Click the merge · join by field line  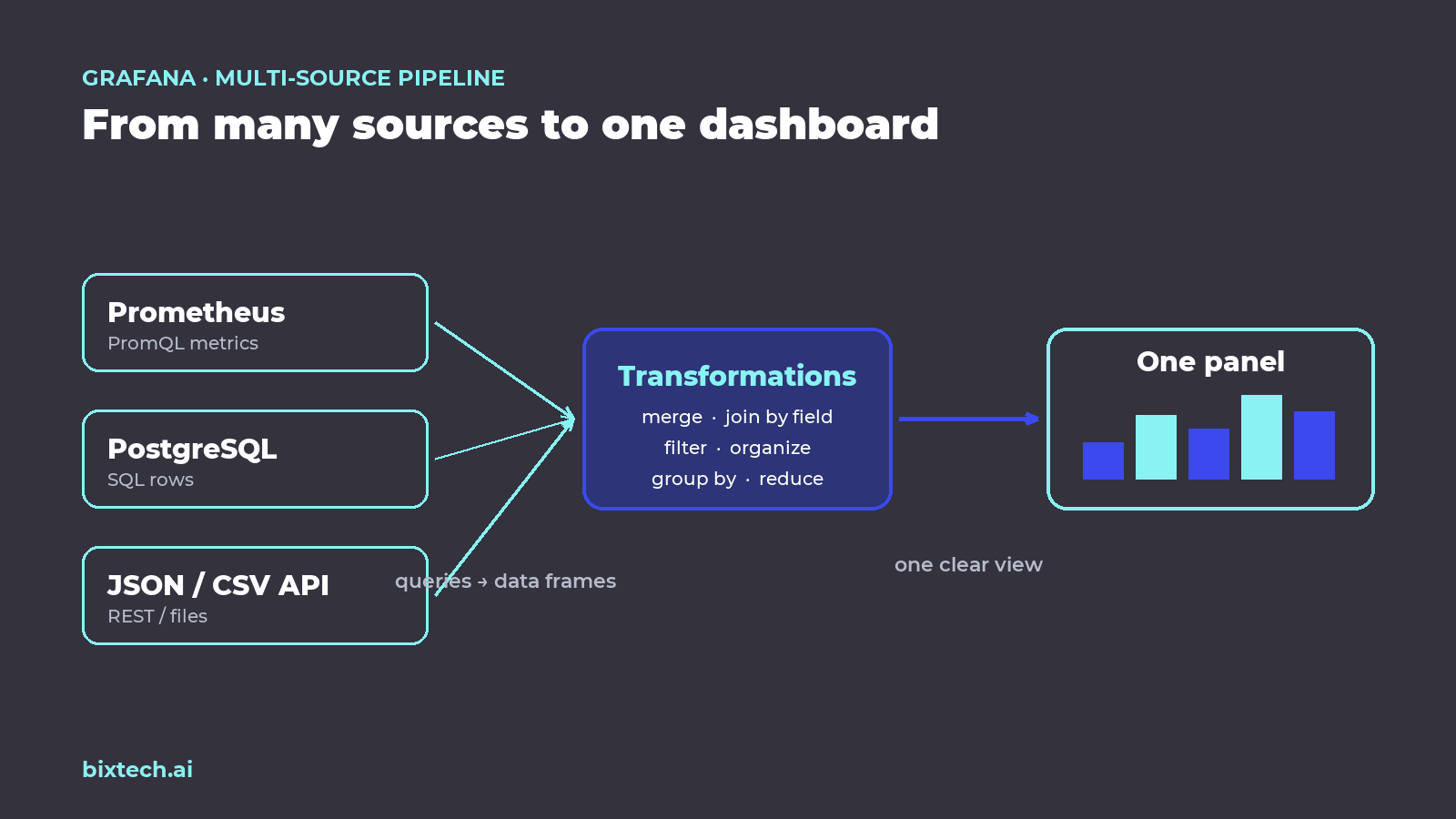tap(737, 417)
